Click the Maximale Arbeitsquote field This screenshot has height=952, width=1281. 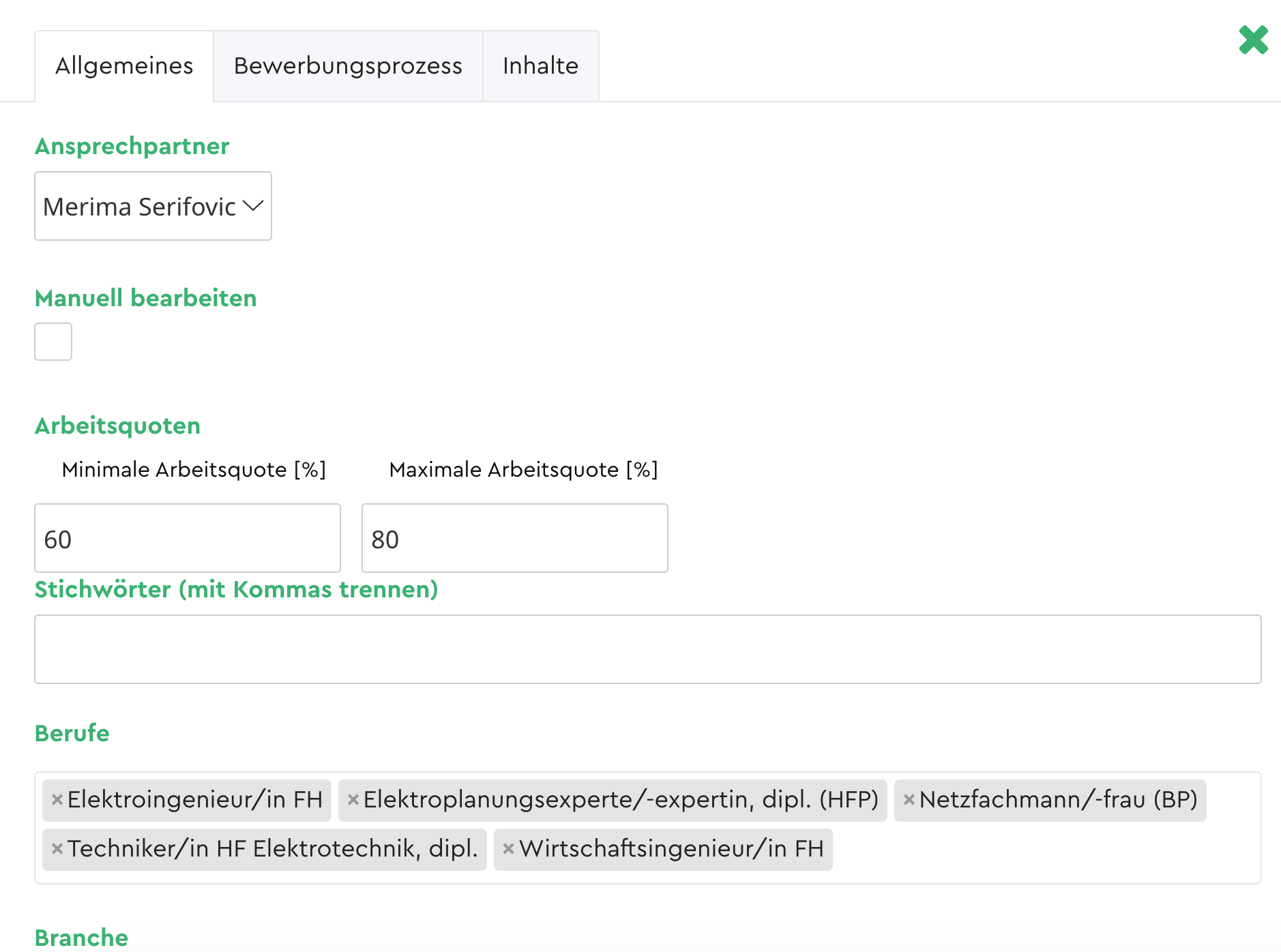tap(514, 538)
